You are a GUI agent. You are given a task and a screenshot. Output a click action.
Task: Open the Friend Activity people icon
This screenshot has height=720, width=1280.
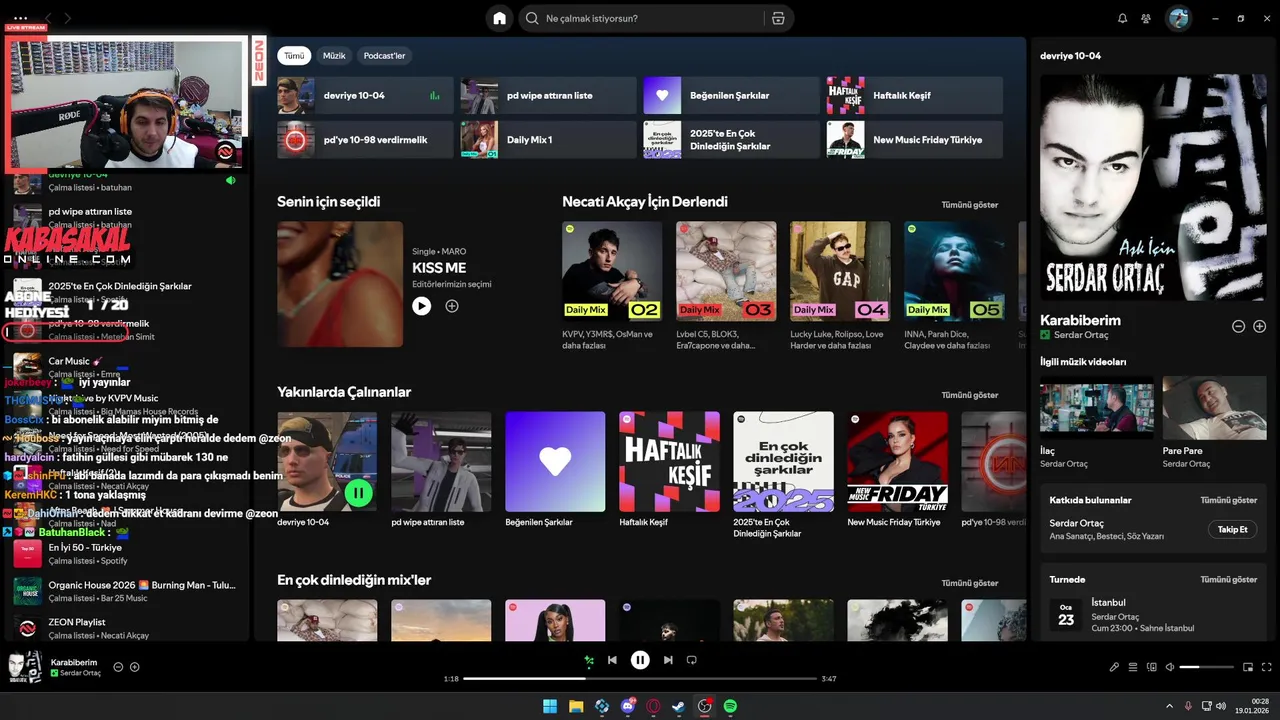(1146, 18)
